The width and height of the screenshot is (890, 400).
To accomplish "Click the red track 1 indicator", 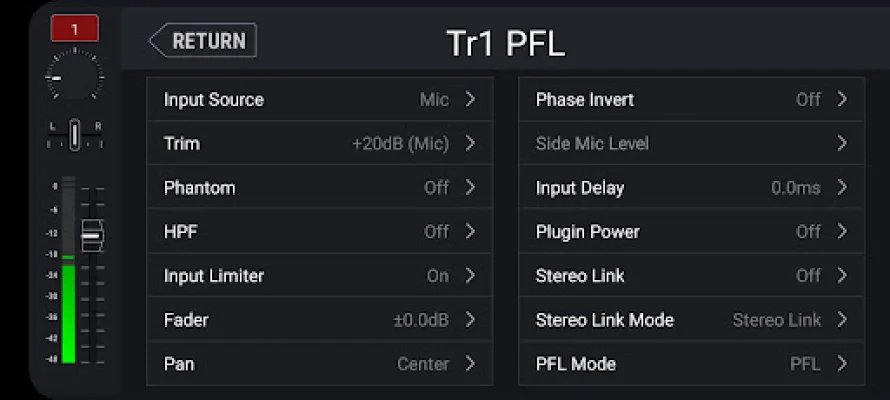I will (x=74, y=29).
